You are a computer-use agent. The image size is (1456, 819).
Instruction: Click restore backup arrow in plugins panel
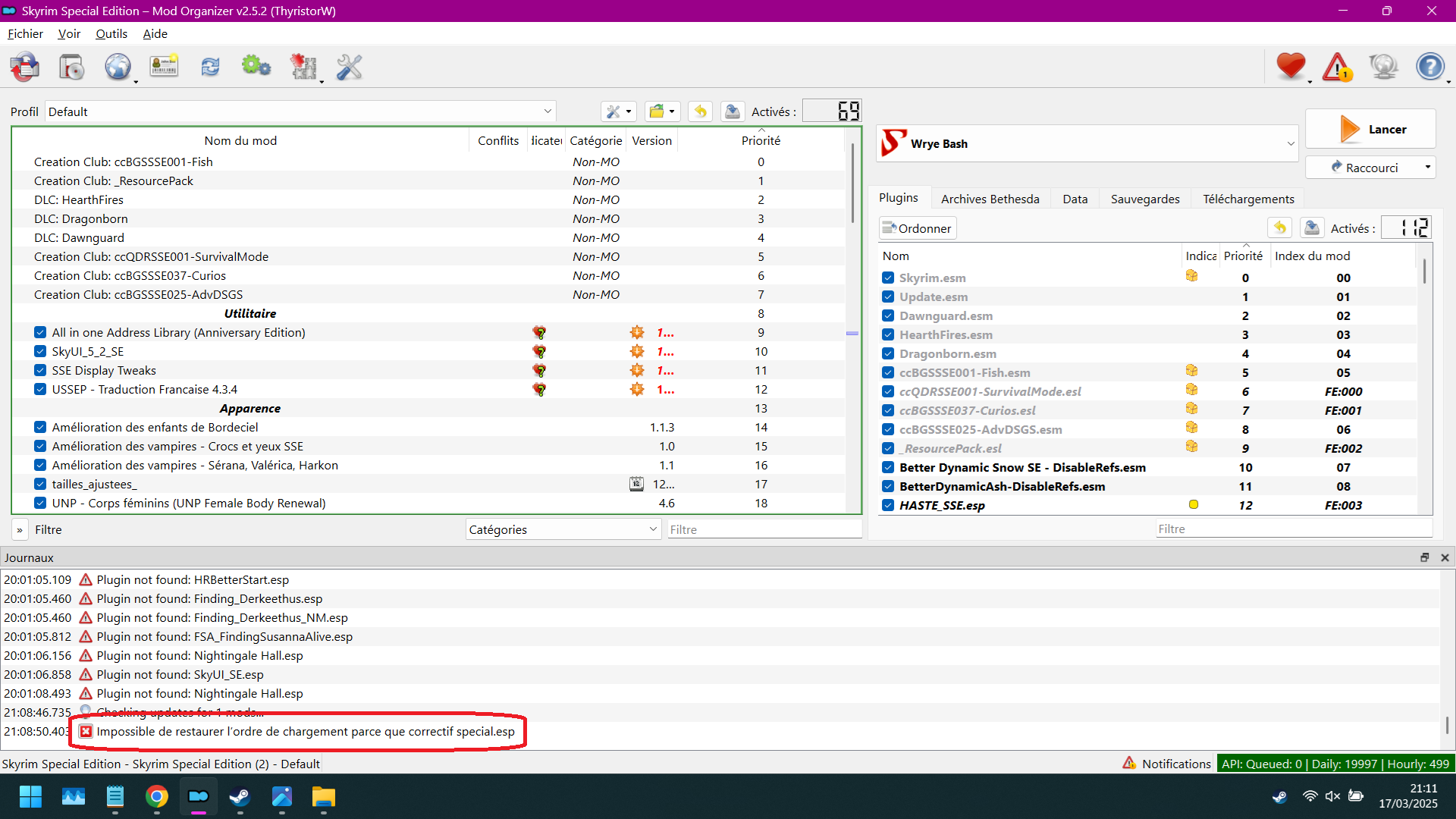1280,227
